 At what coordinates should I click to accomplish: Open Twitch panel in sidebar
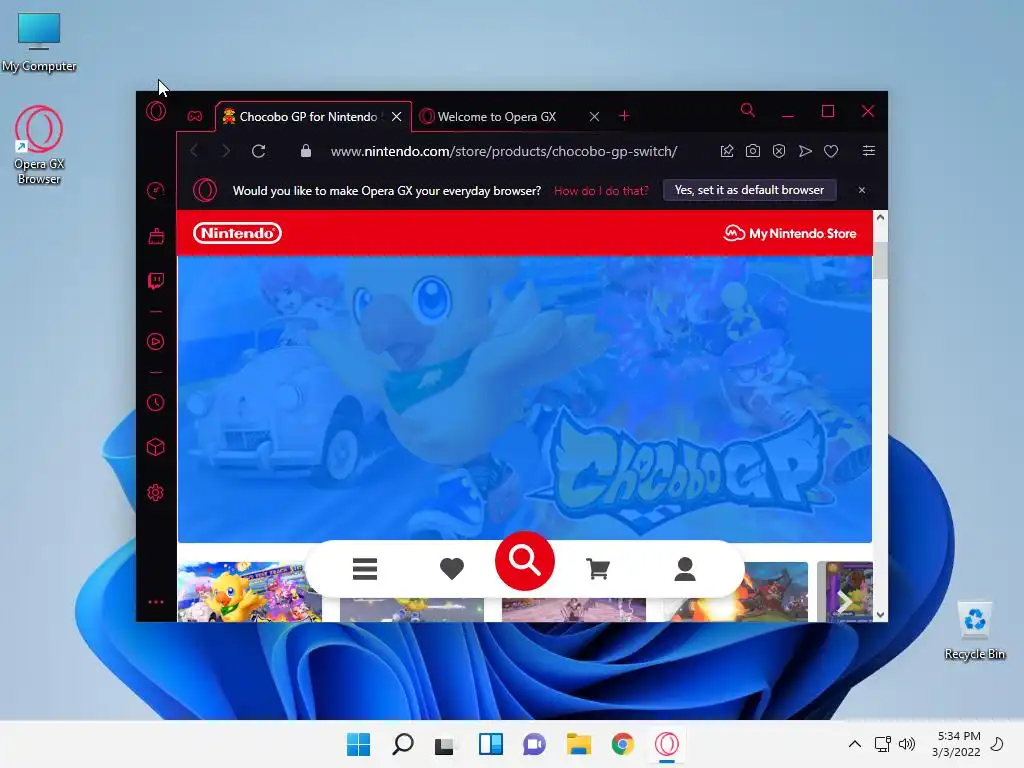point(155,281)
